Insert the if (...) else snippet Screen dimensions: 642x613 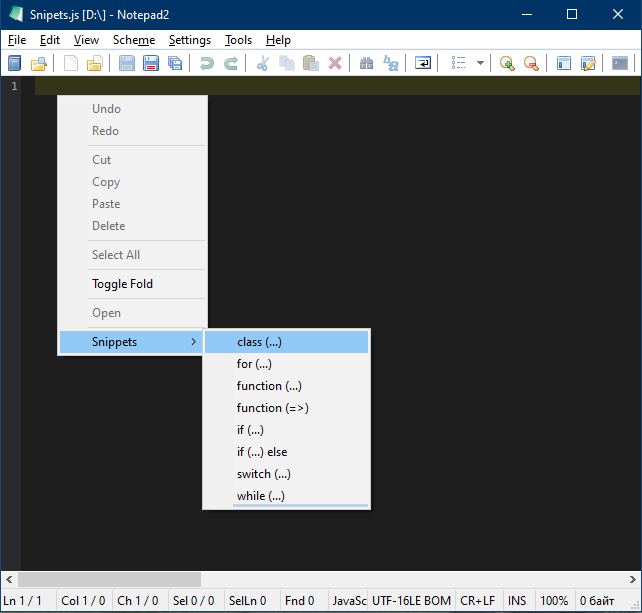click(x=286, y=452)
